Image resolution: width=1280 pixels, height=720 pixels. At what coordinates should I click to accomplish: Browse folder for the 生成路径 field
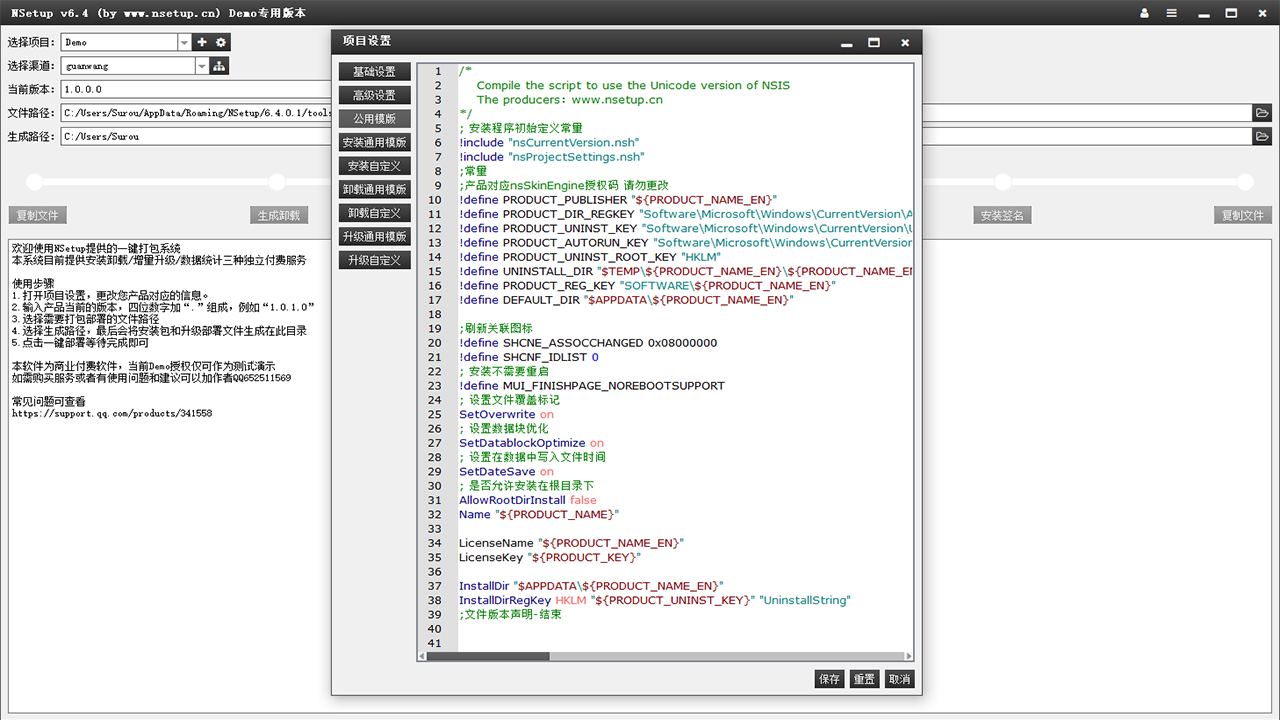coord(1262,136)
